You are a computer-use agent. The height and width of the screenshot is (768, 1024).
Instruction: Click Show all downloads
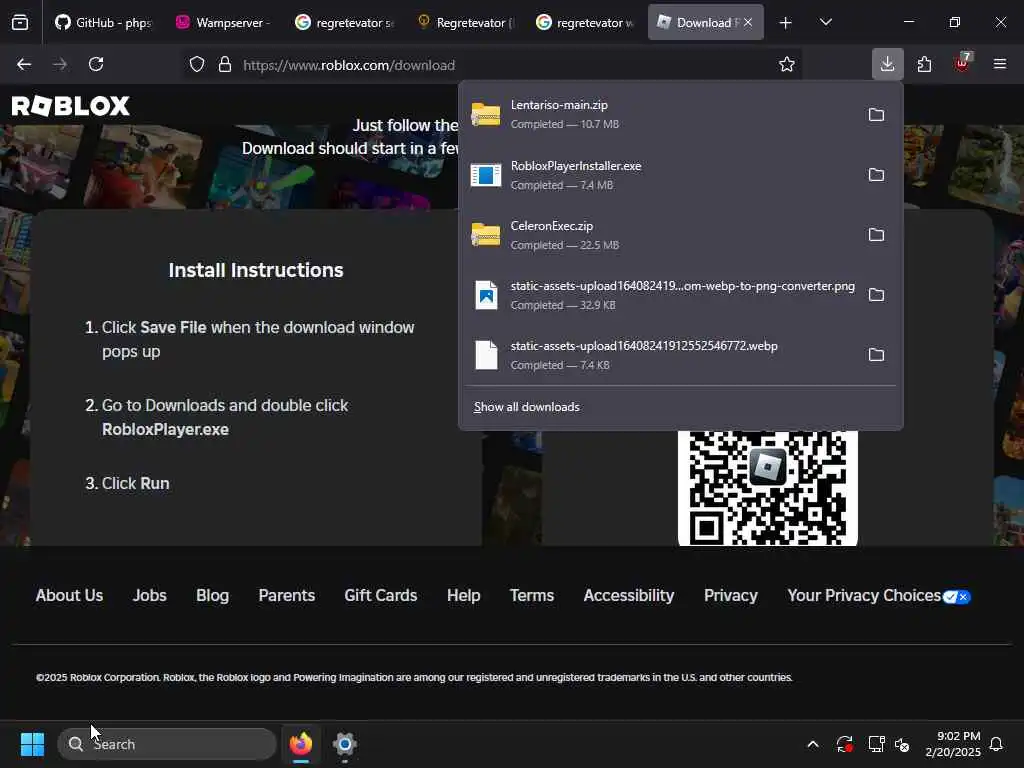pos(526,407)
